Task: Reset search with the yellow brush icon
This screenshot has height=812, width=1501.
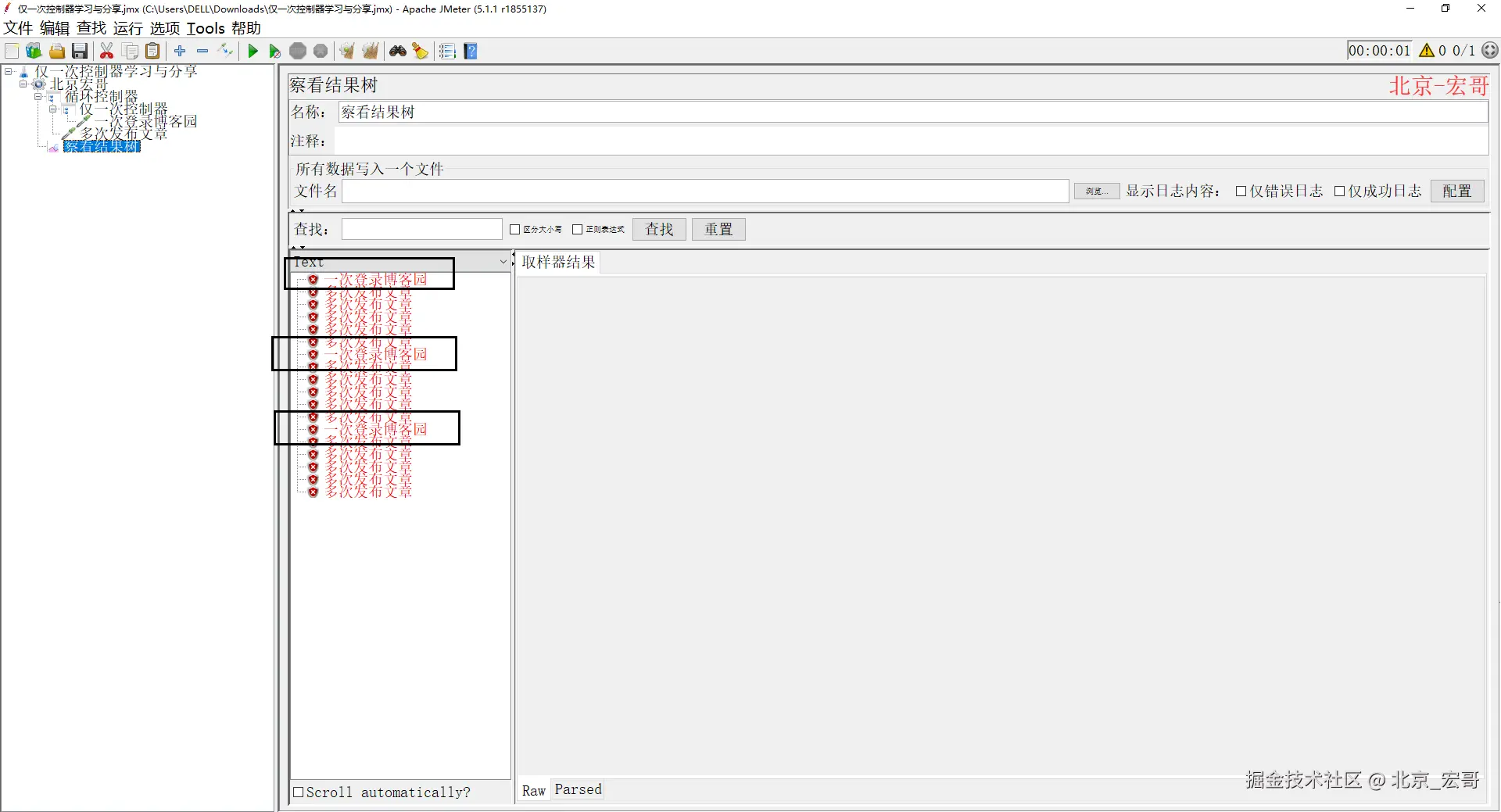Action: (421, 52)
